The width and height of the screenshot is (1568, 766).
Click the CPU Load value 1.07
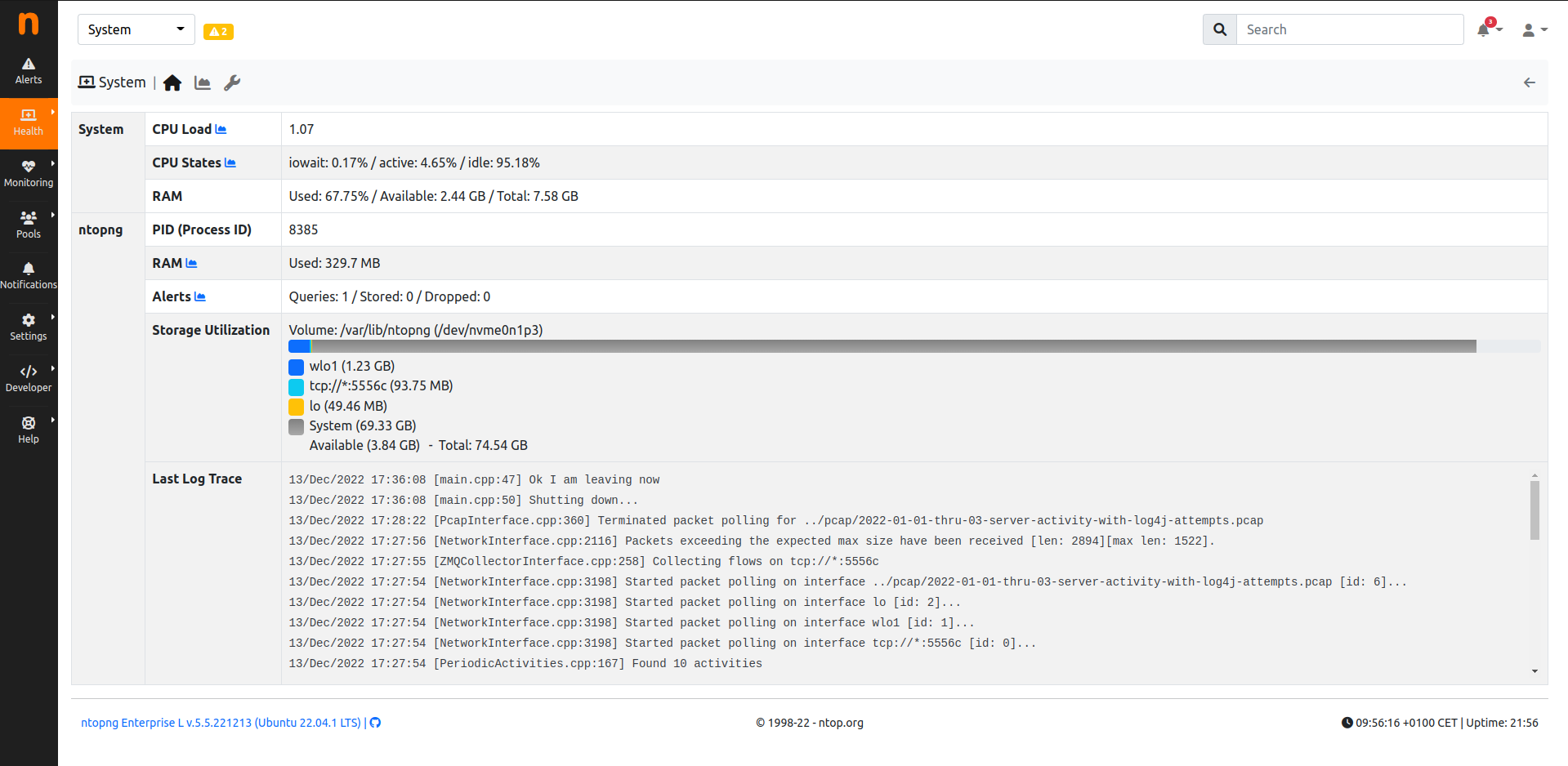click(302, 129)
